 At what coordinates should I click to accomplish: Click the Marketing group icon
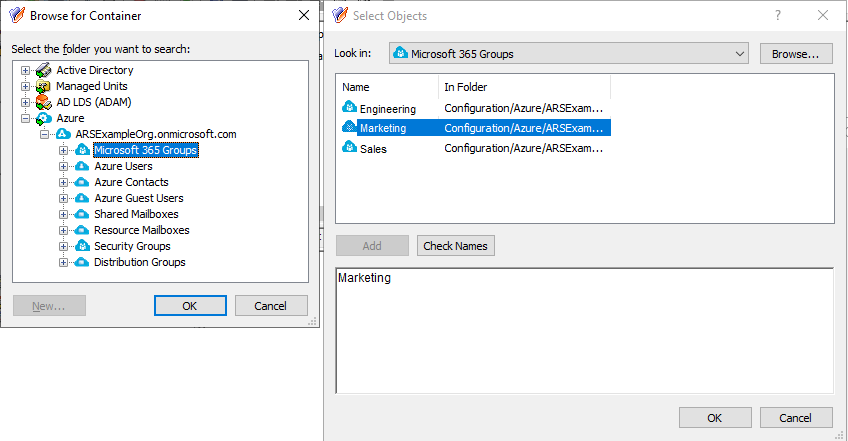(349, 127)
